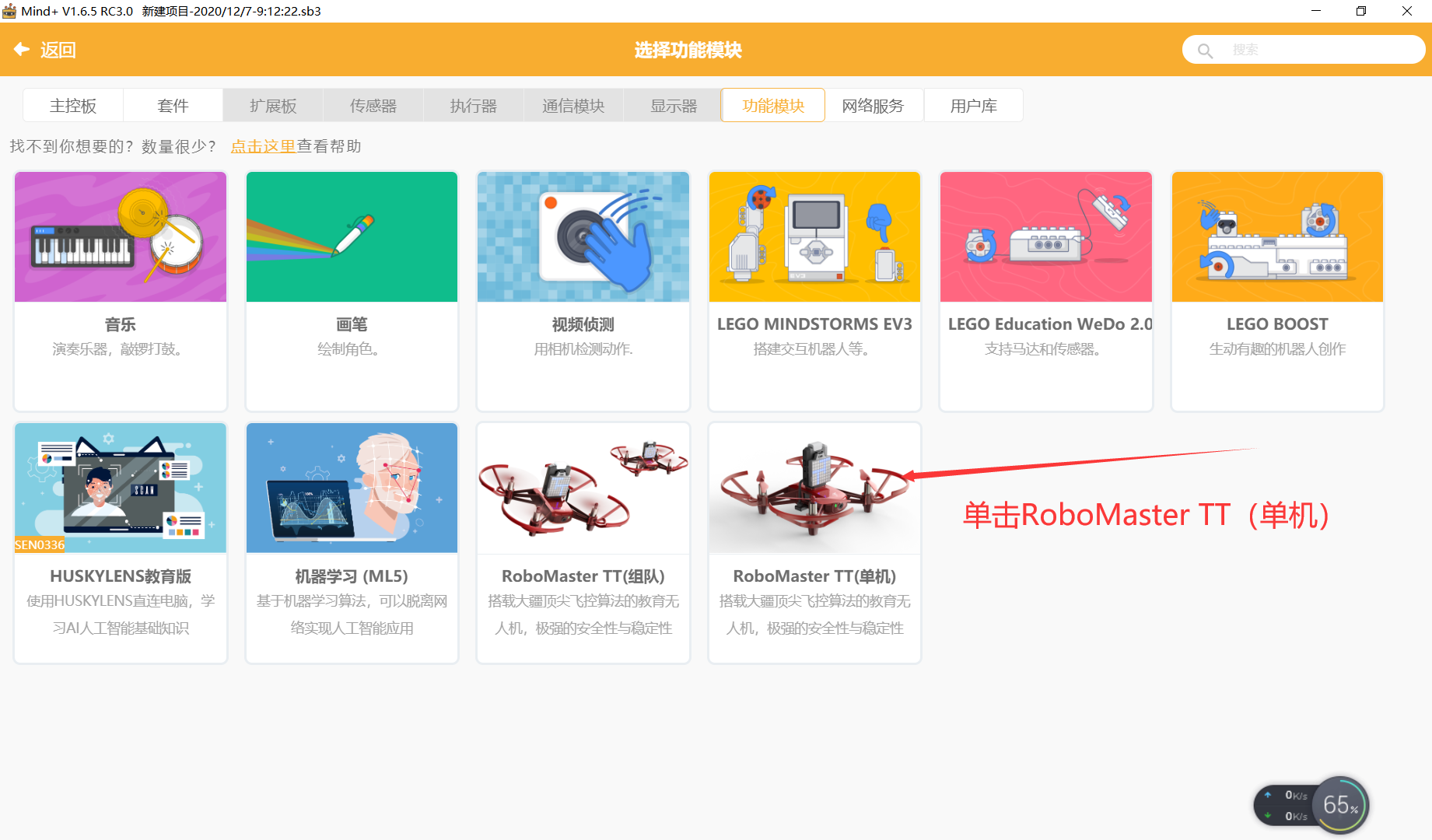Click the 机器学习 (ML5) title
This screenshot has width=1432, height=840.
point(352,576)
